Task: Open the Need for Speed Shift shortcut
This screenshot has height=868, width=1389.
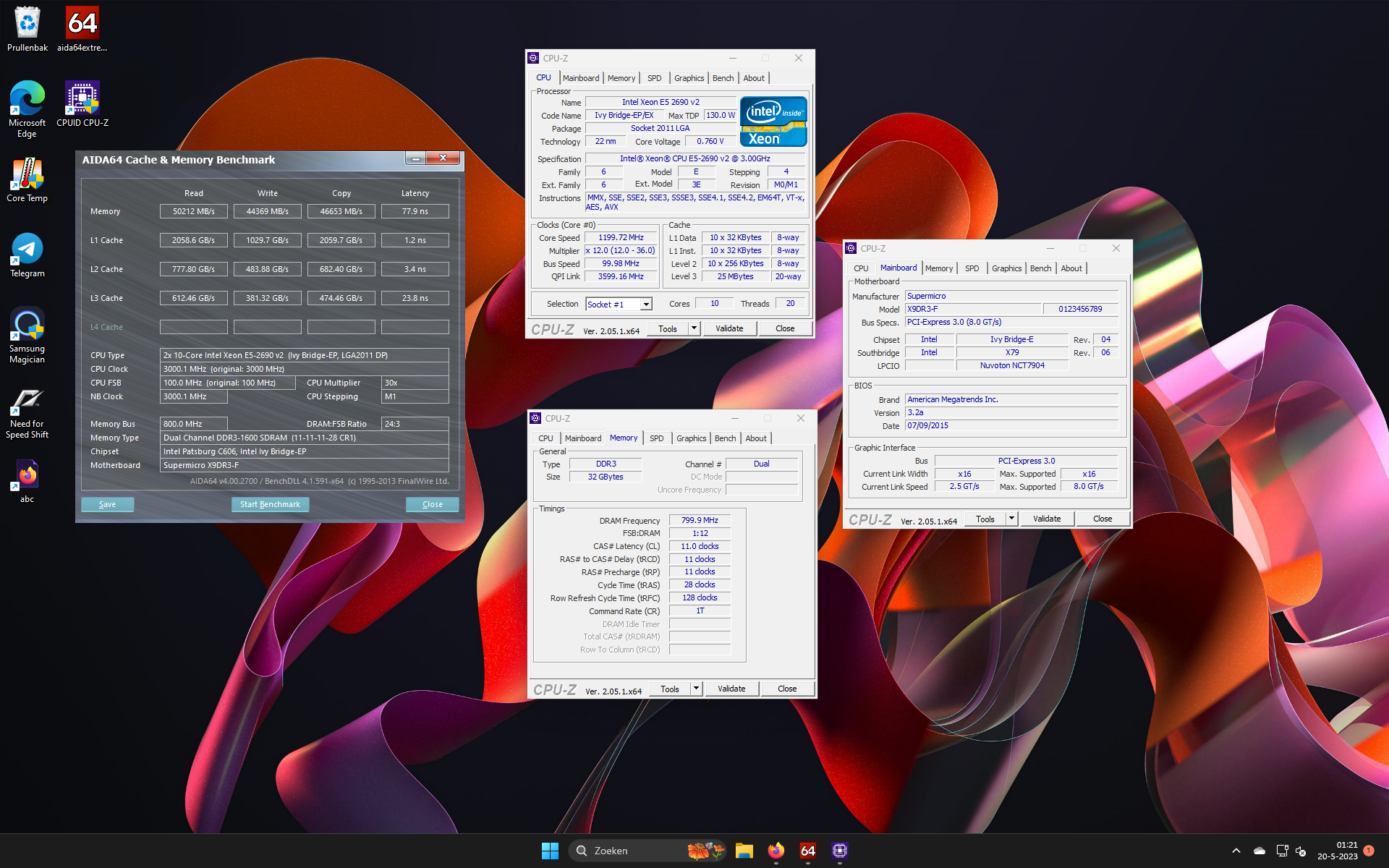Action: (27, 412)
